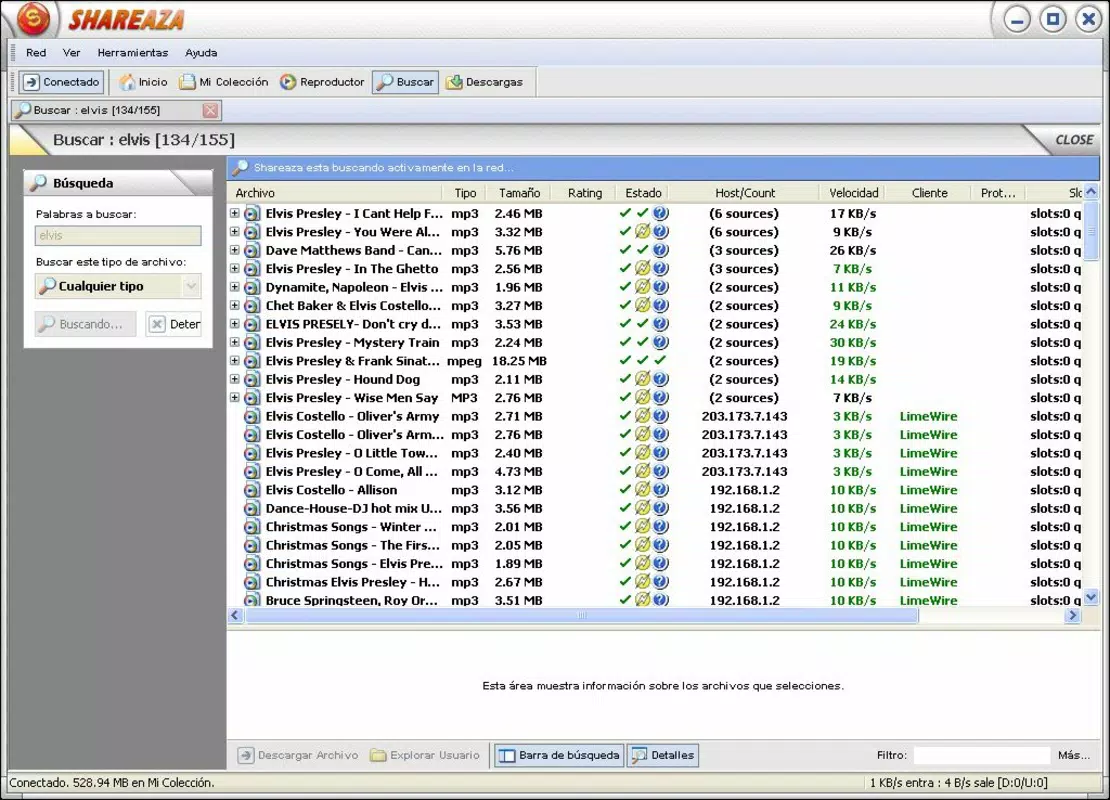Toggle the Conectado connection button

(62, 82)
